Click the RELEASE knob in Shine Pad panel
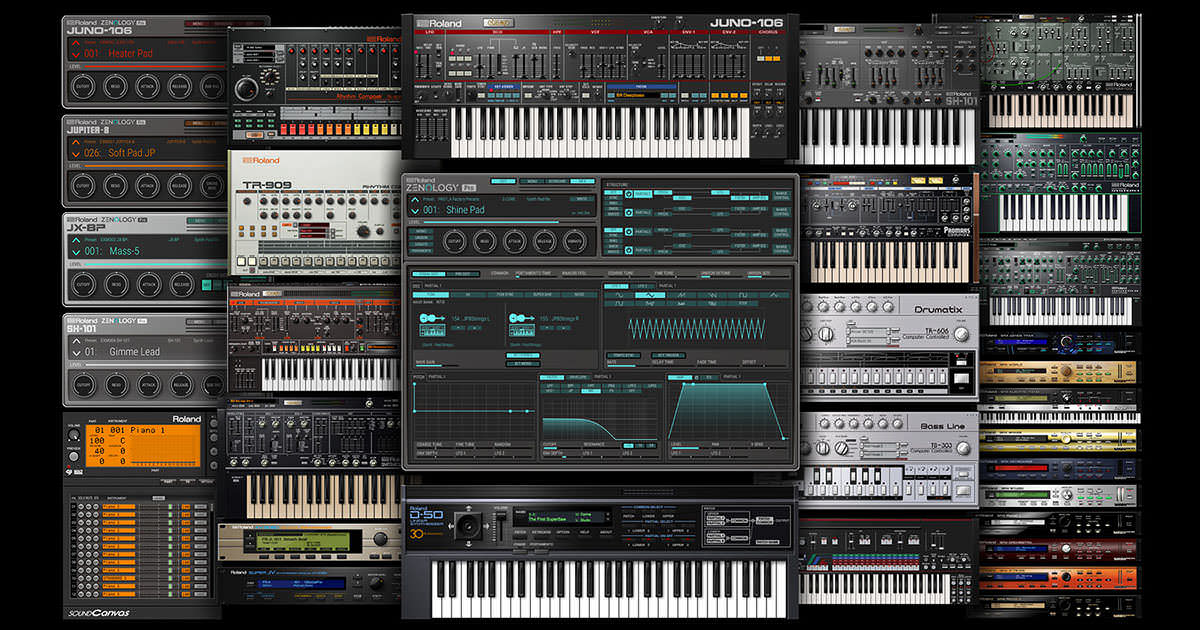 point(545,241)
